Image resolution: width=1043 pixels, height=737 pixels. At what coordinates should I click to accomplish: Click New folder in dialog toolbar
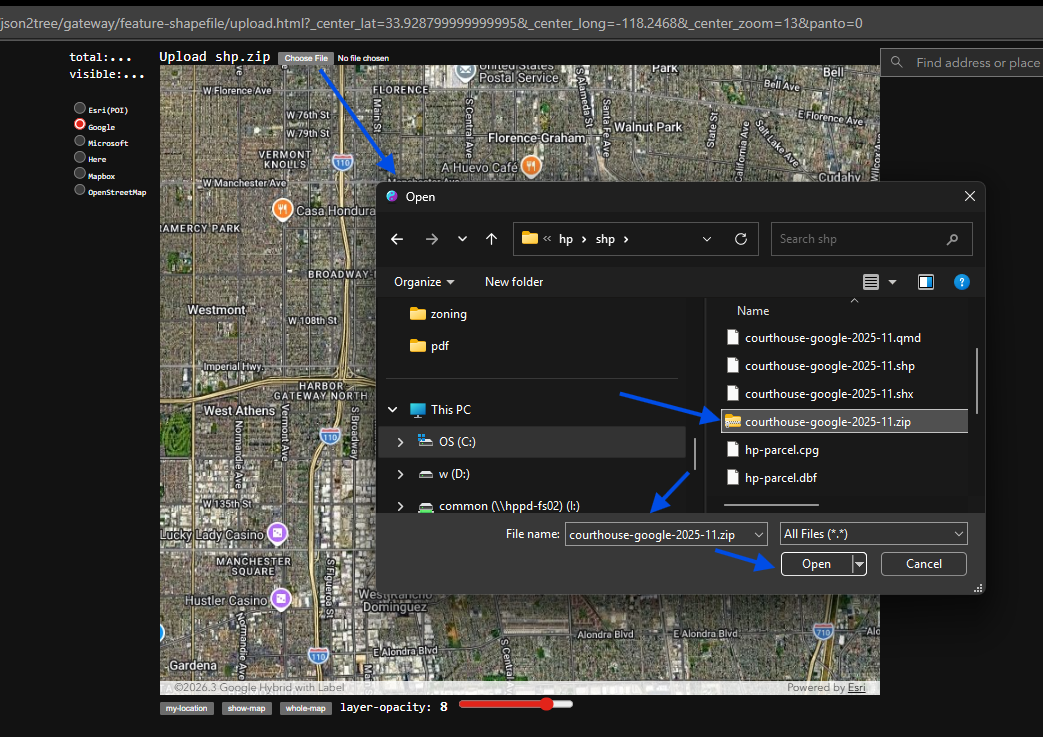(514, 282)
